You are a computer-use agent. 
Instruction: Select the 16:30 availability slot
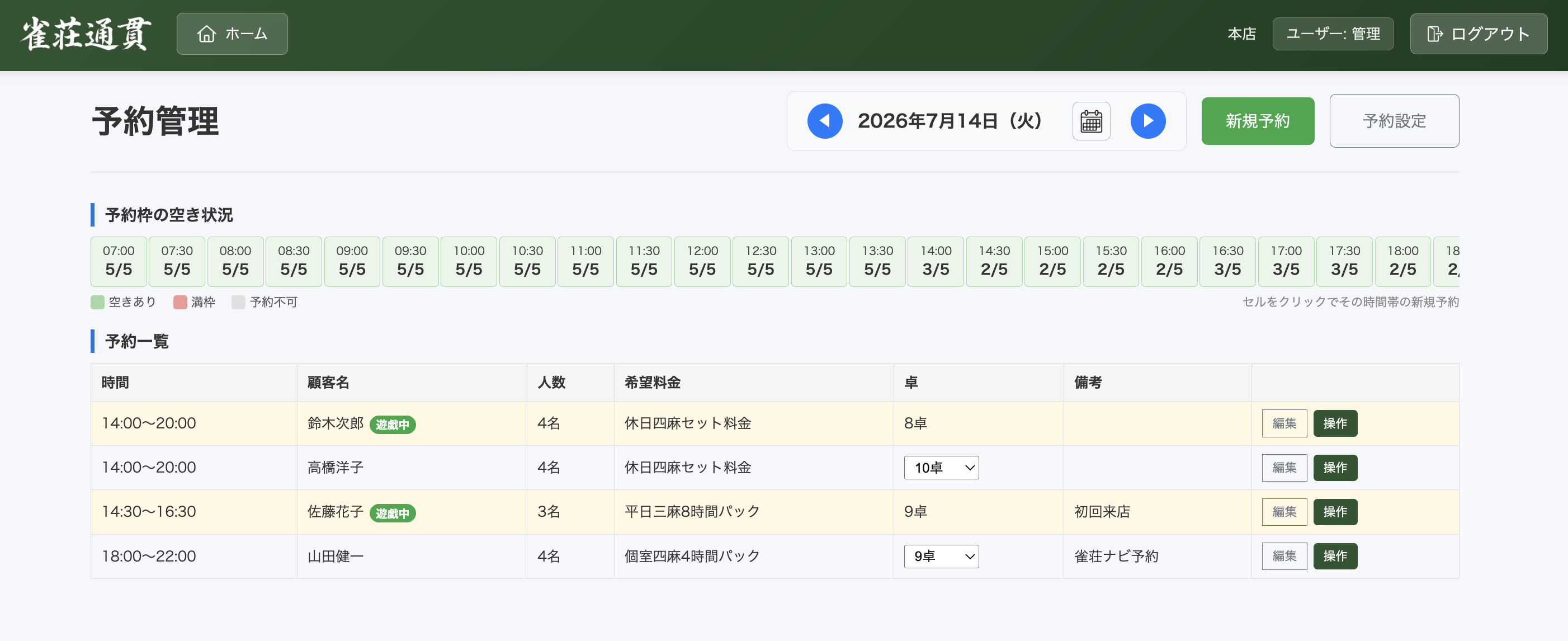tap(1228, 261)
